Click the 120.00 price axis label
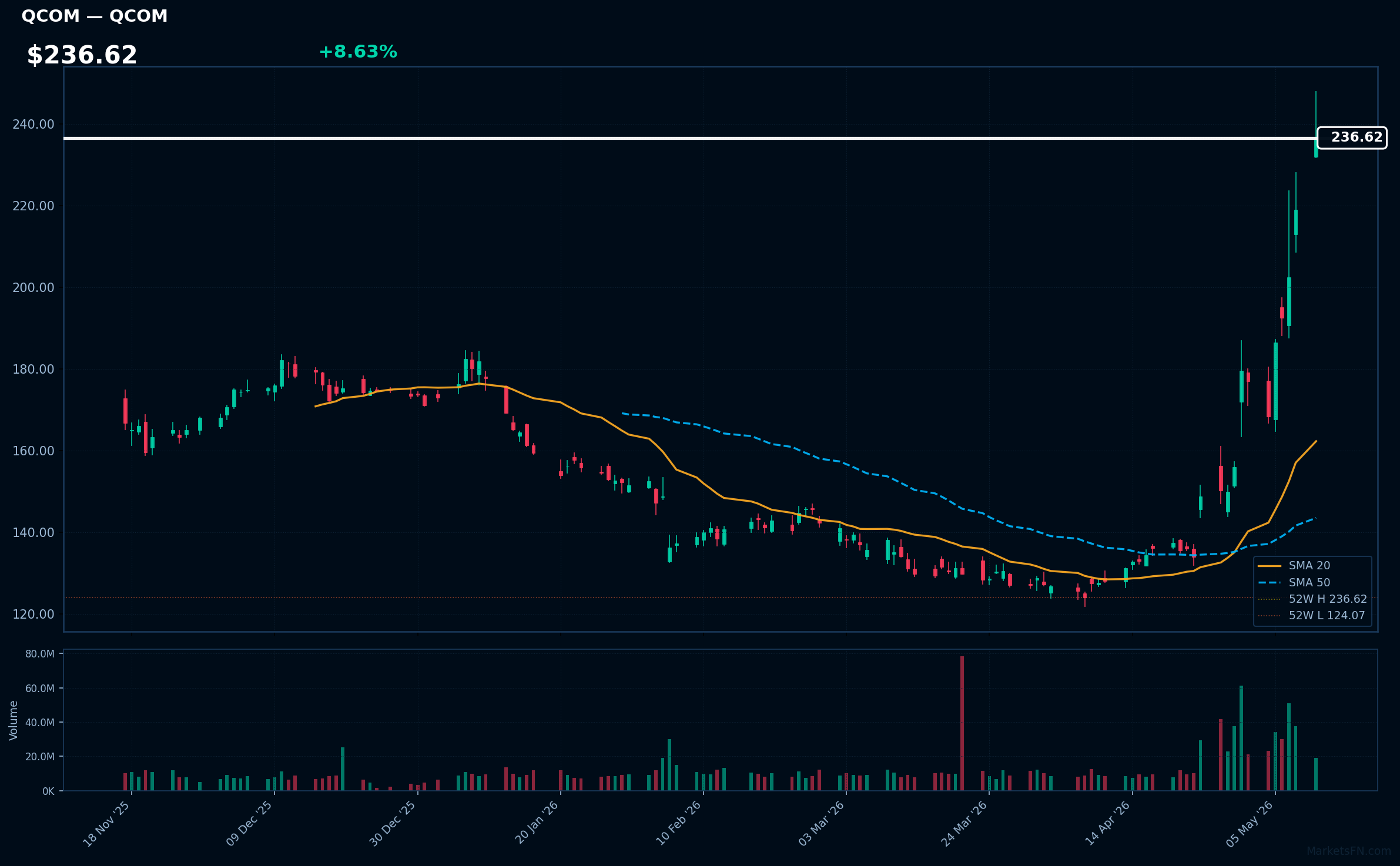Viewport: 1400px width, 866px height. pos(34,614)
